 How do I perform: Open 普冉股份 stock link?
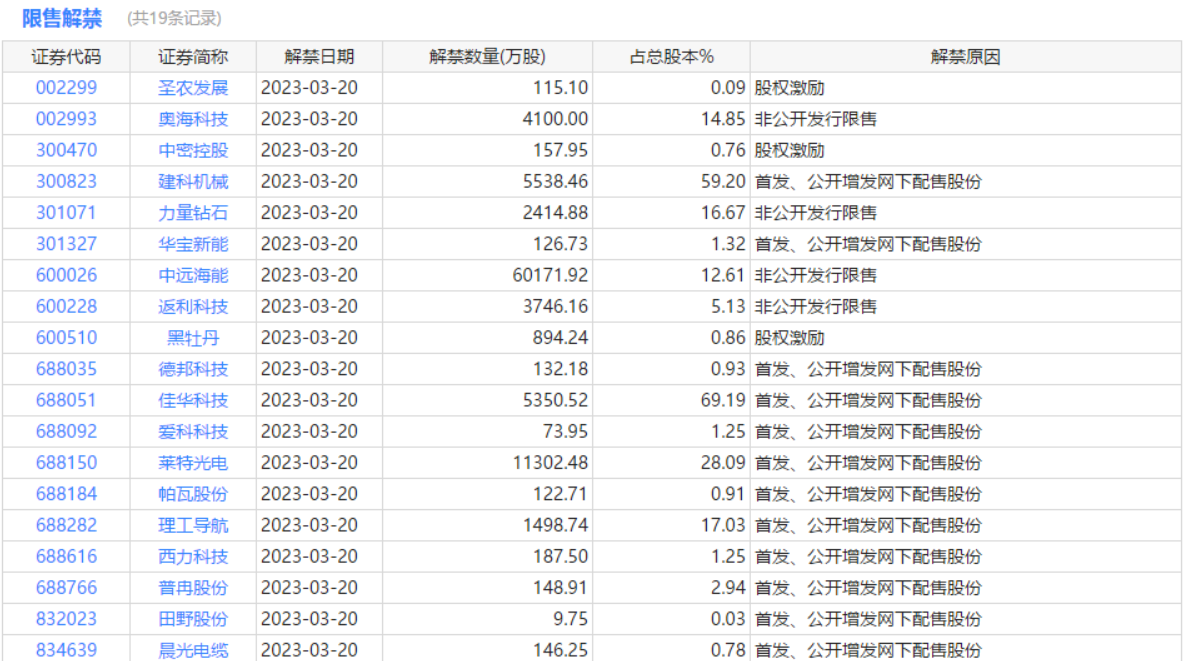point(193,588)
